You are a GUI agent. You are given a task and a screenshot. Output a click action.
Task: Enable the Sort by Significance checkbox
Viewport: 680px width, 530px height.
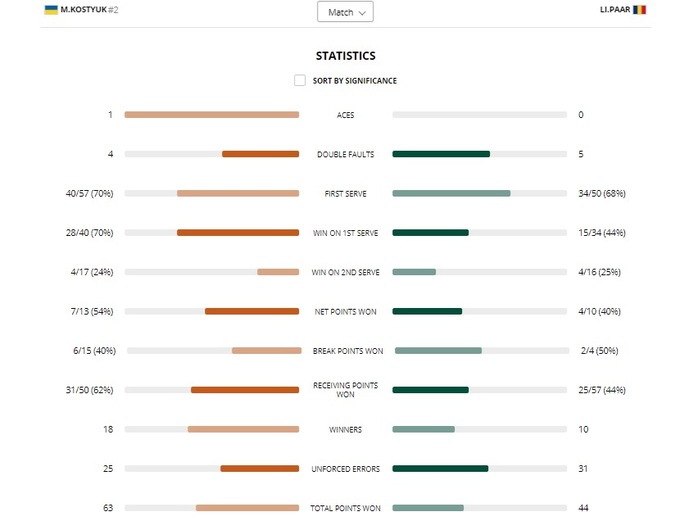click(x=300, y=81)
